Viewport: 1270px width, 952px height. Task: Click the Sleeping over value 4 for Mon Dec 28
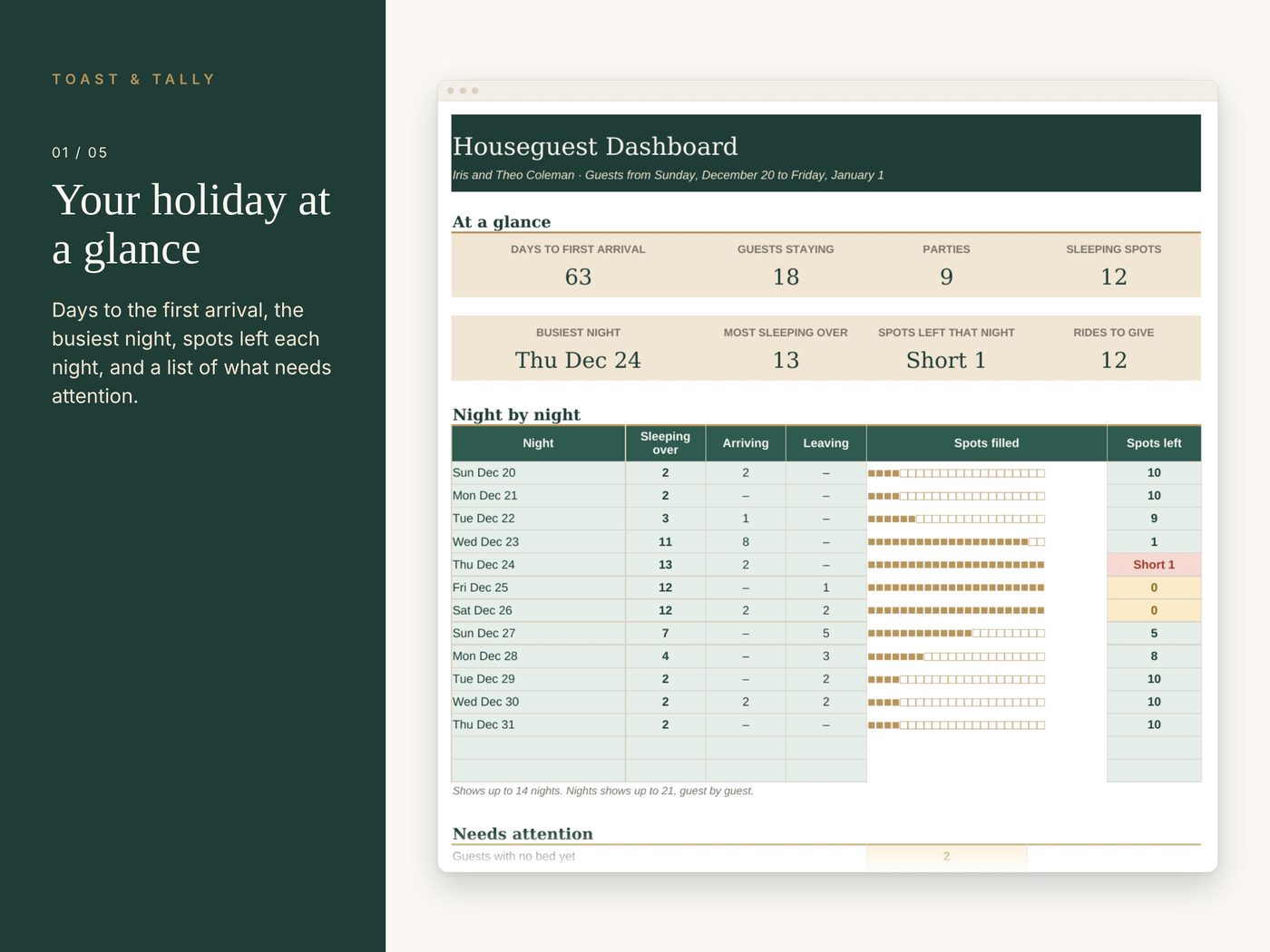[665, 656]
